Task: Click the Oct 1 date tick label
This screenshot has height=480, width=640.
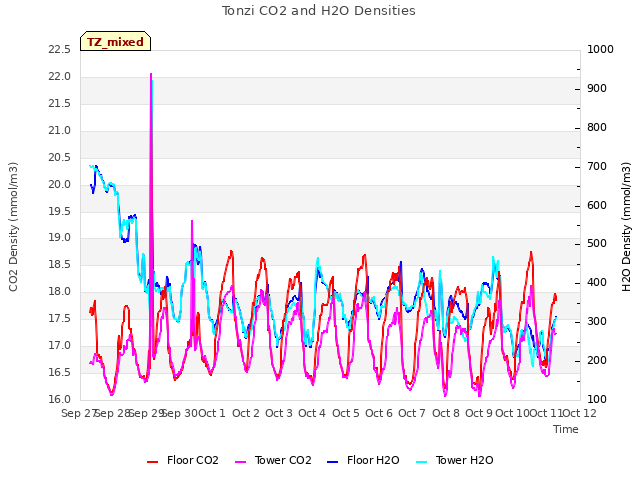Action: click(212, 413)
